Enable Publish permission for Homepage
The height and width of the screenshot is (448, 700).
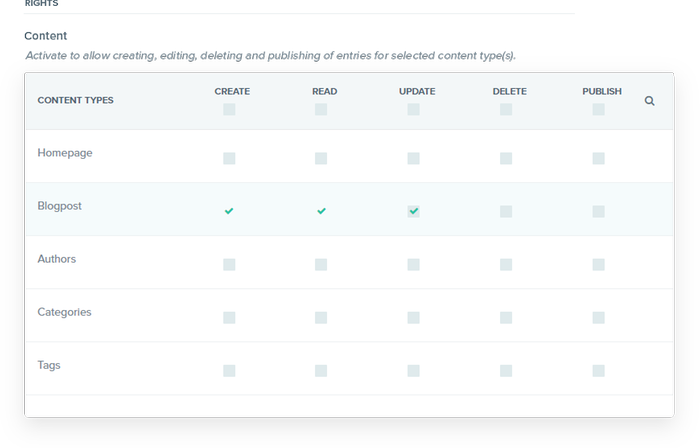599,158
